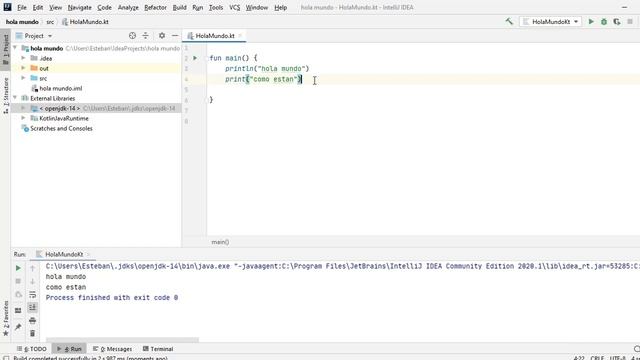
Task: Toggle the Project sidebar tool button
Action: click(5, 49)
